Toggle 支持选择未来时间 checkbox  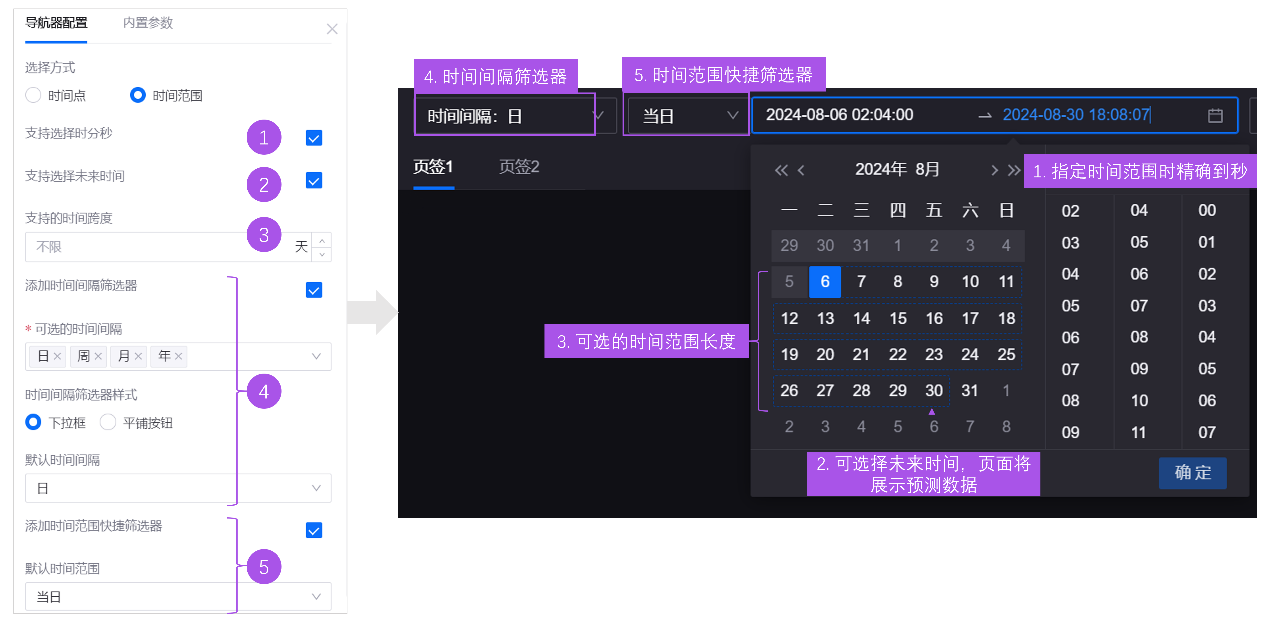(314, 181)
